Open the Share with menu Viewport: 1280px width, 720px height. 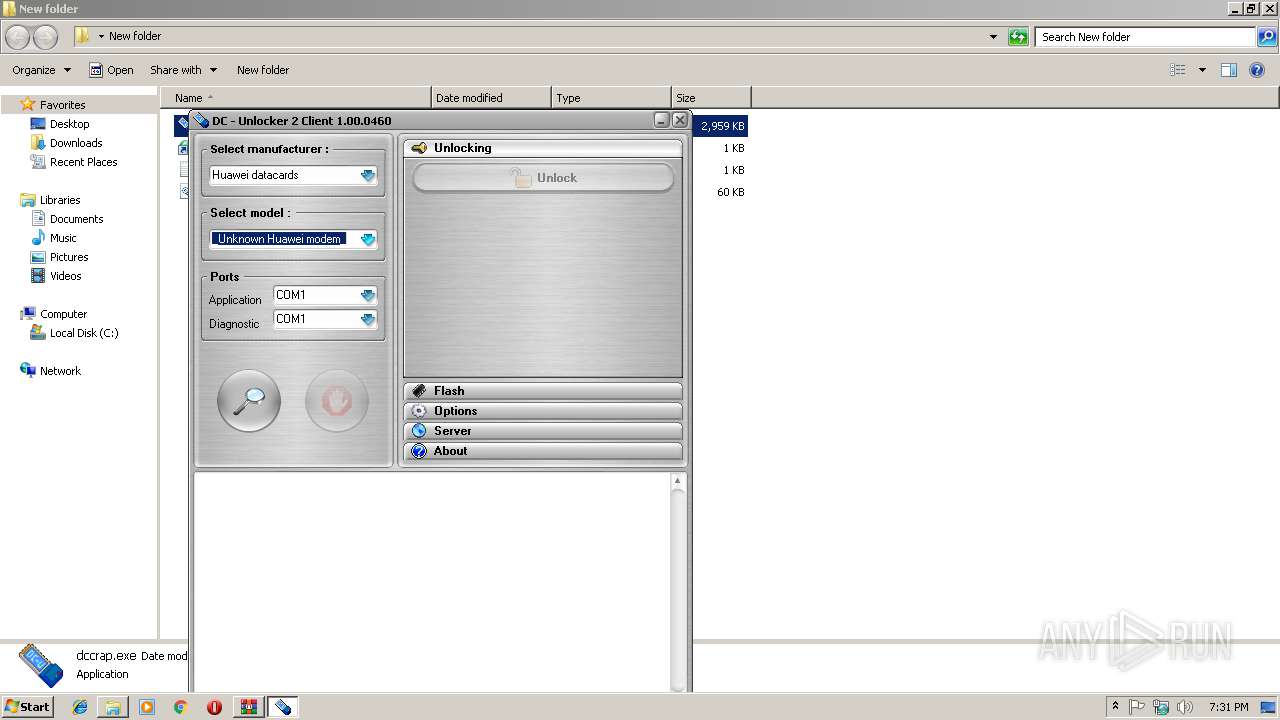click(x=183, y=70)
